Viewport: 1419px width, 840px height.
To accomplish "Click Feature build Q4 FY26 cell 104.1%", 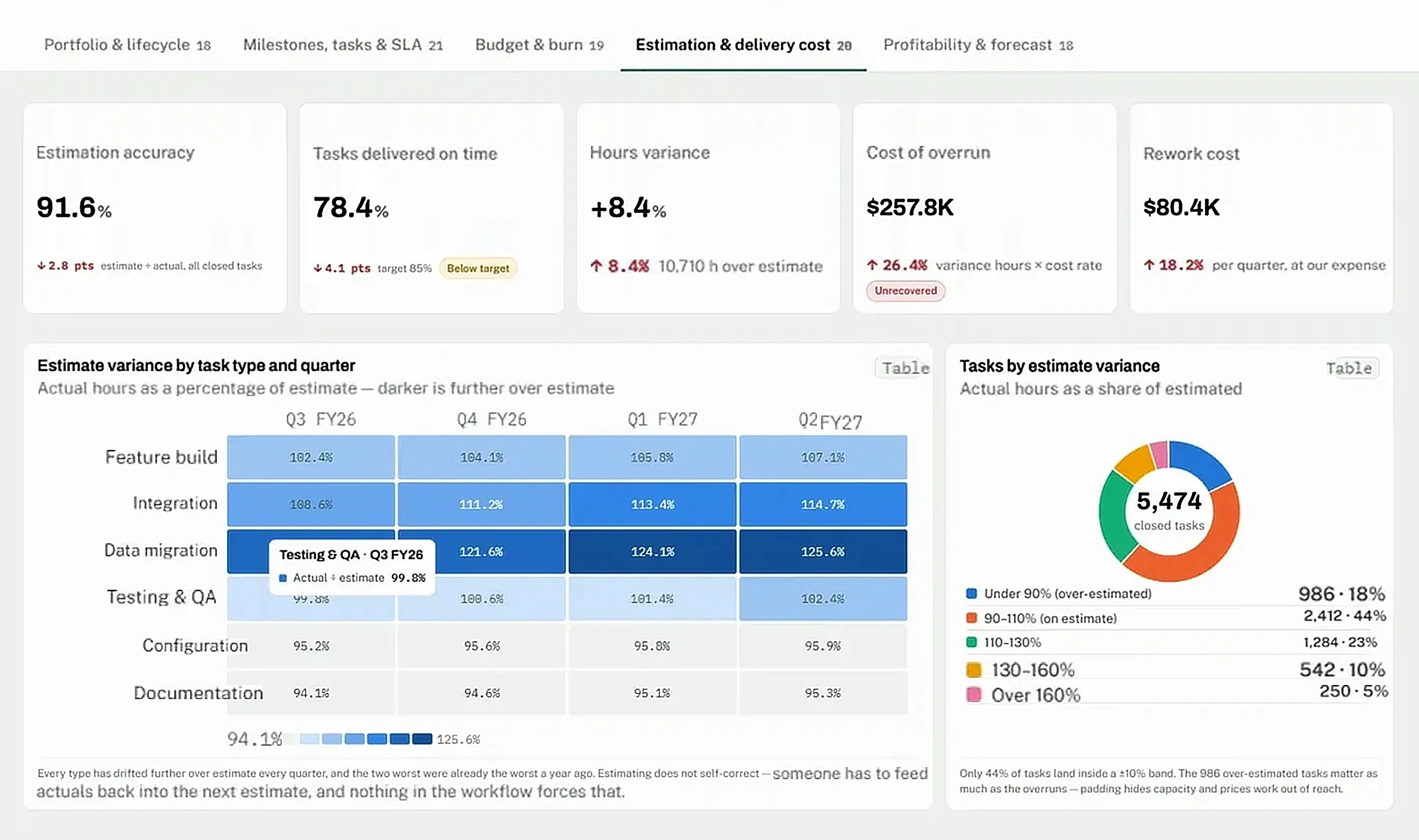I will [481, 457].
